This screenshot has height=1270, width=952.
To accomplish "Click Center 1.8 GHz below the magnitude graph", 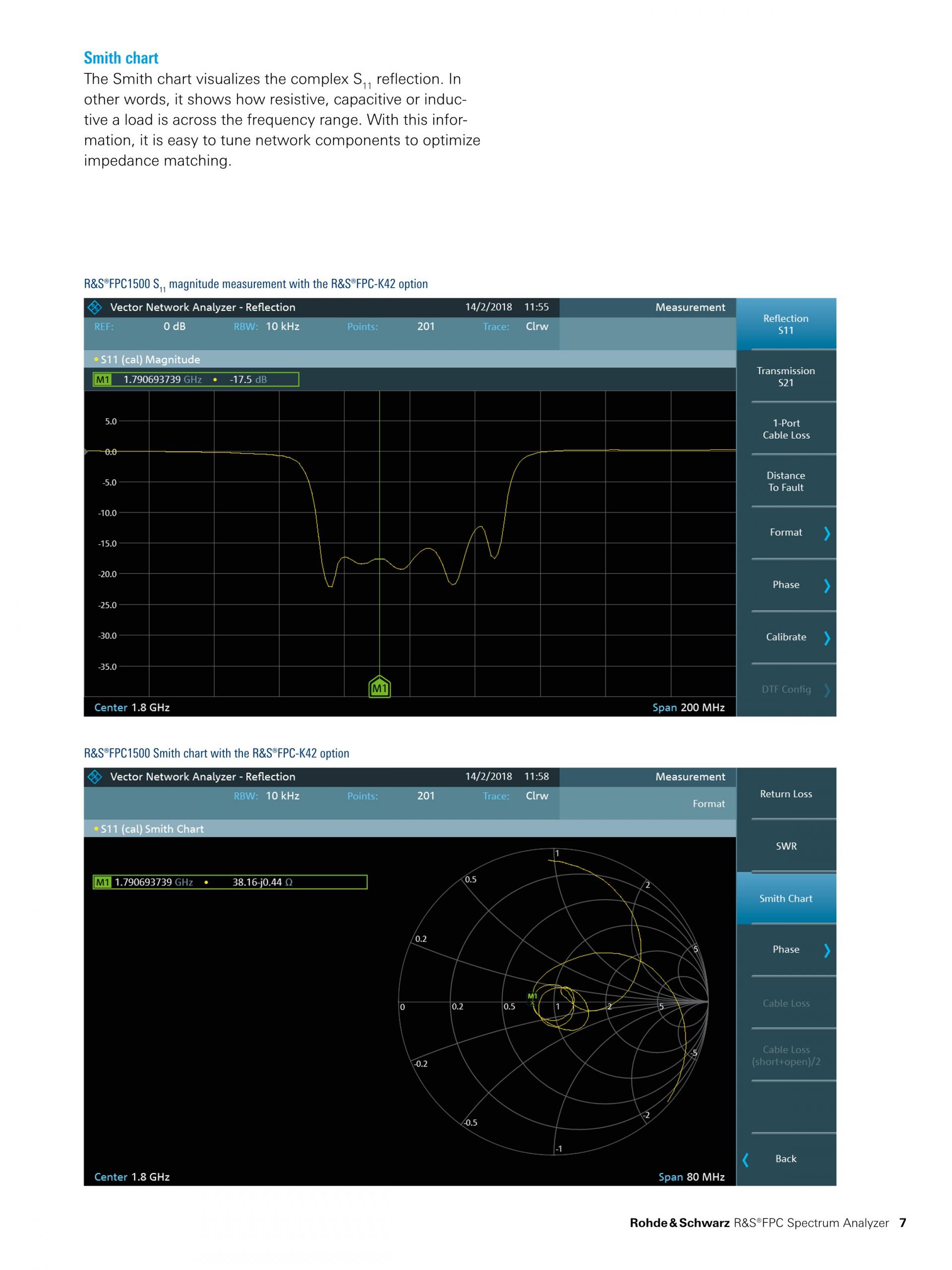I will [x=131, y=707].
